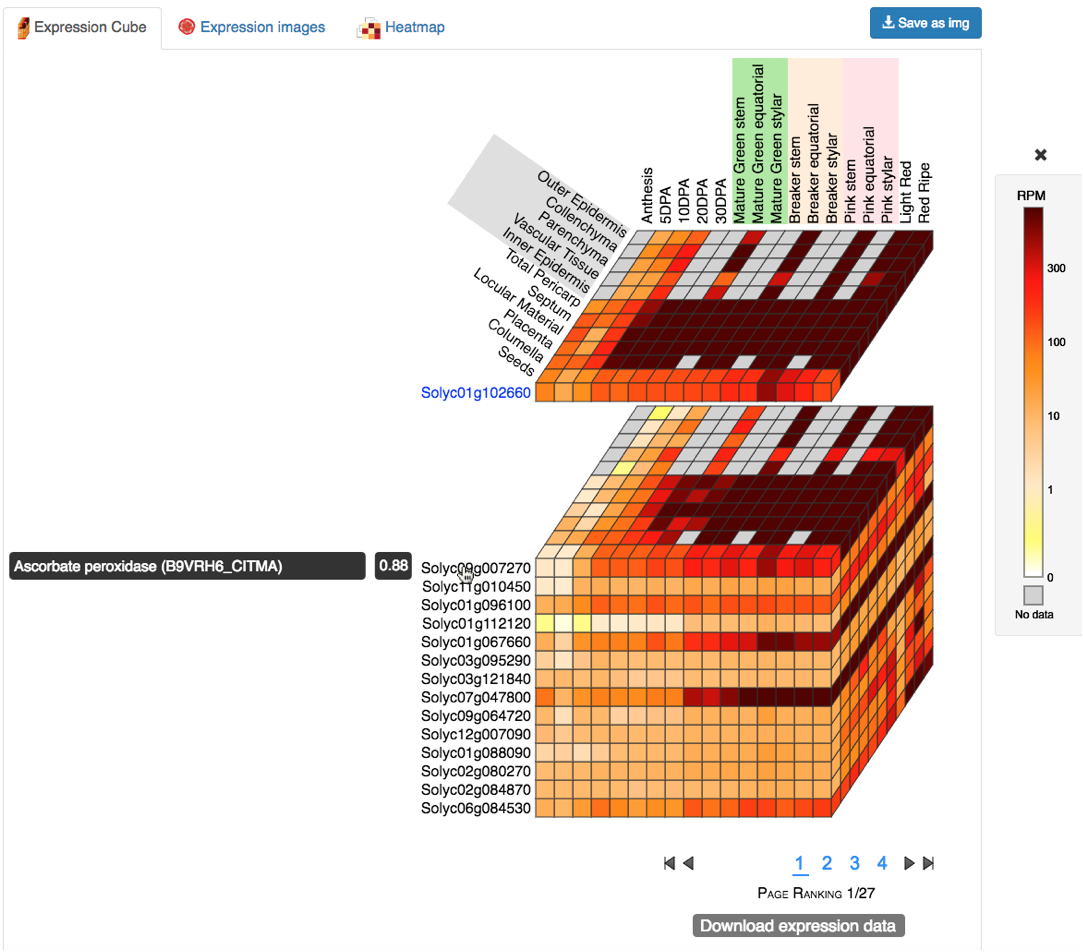This screenshot has width=1083, height=952.
Task: Switch to Expression images tab
Action: tap(262, 28)
